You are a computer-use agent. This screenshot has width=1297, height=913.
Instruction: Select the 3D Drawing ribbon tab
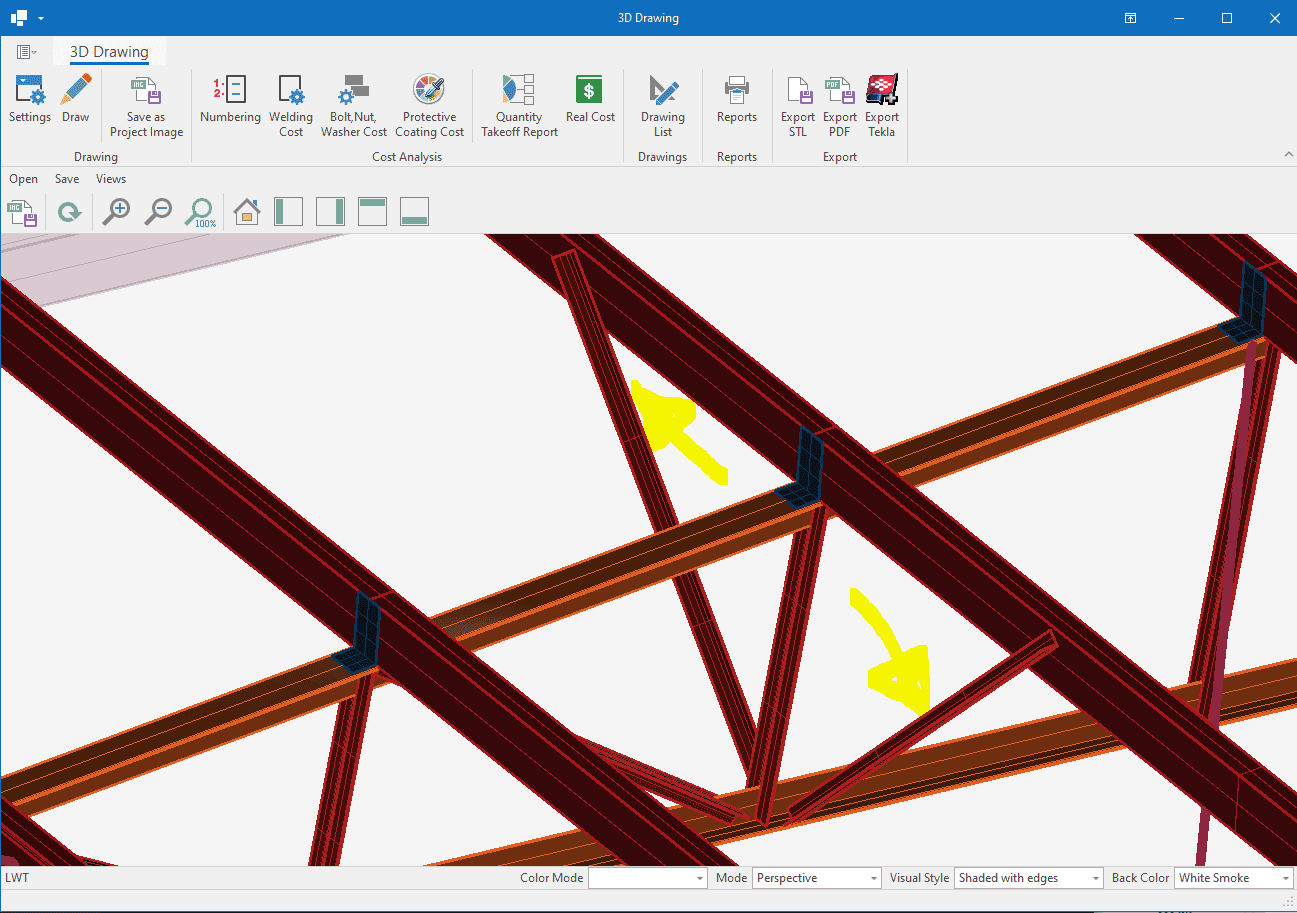pos(109,52)
